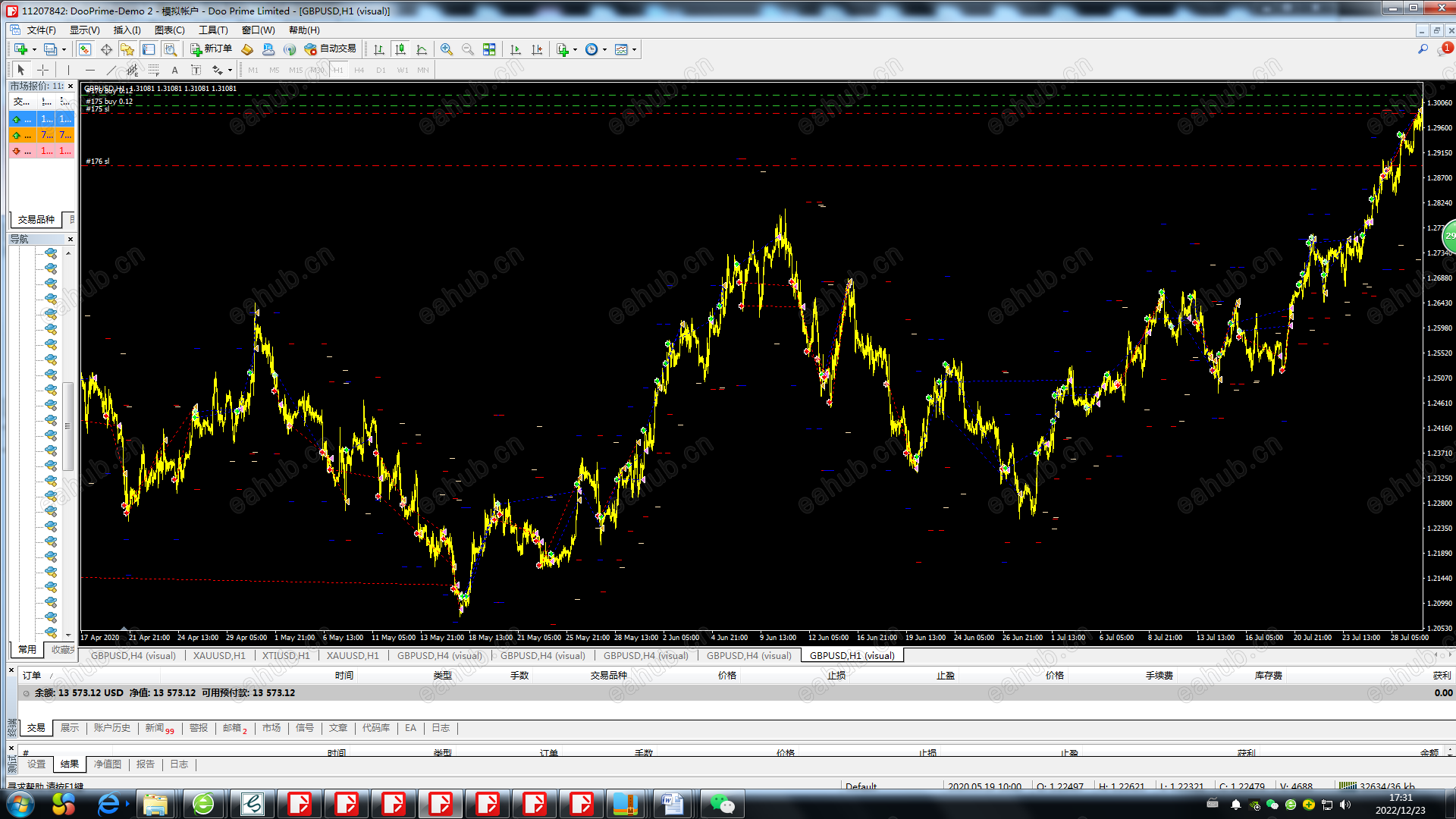Draw a trendline with the diagonal line tool

(111, 70)
